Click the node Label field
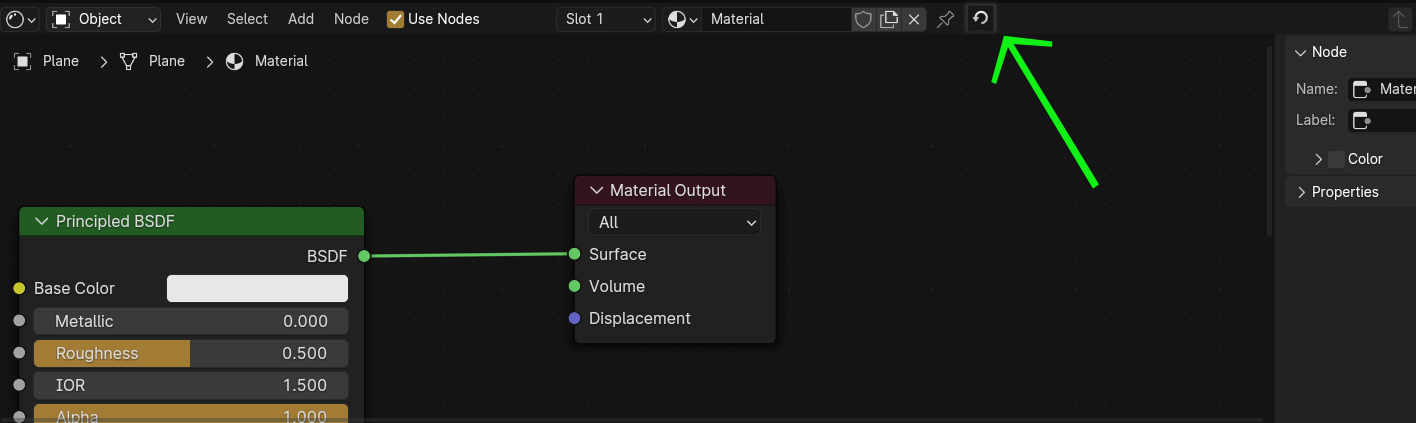 click(x=1382, y=120)
